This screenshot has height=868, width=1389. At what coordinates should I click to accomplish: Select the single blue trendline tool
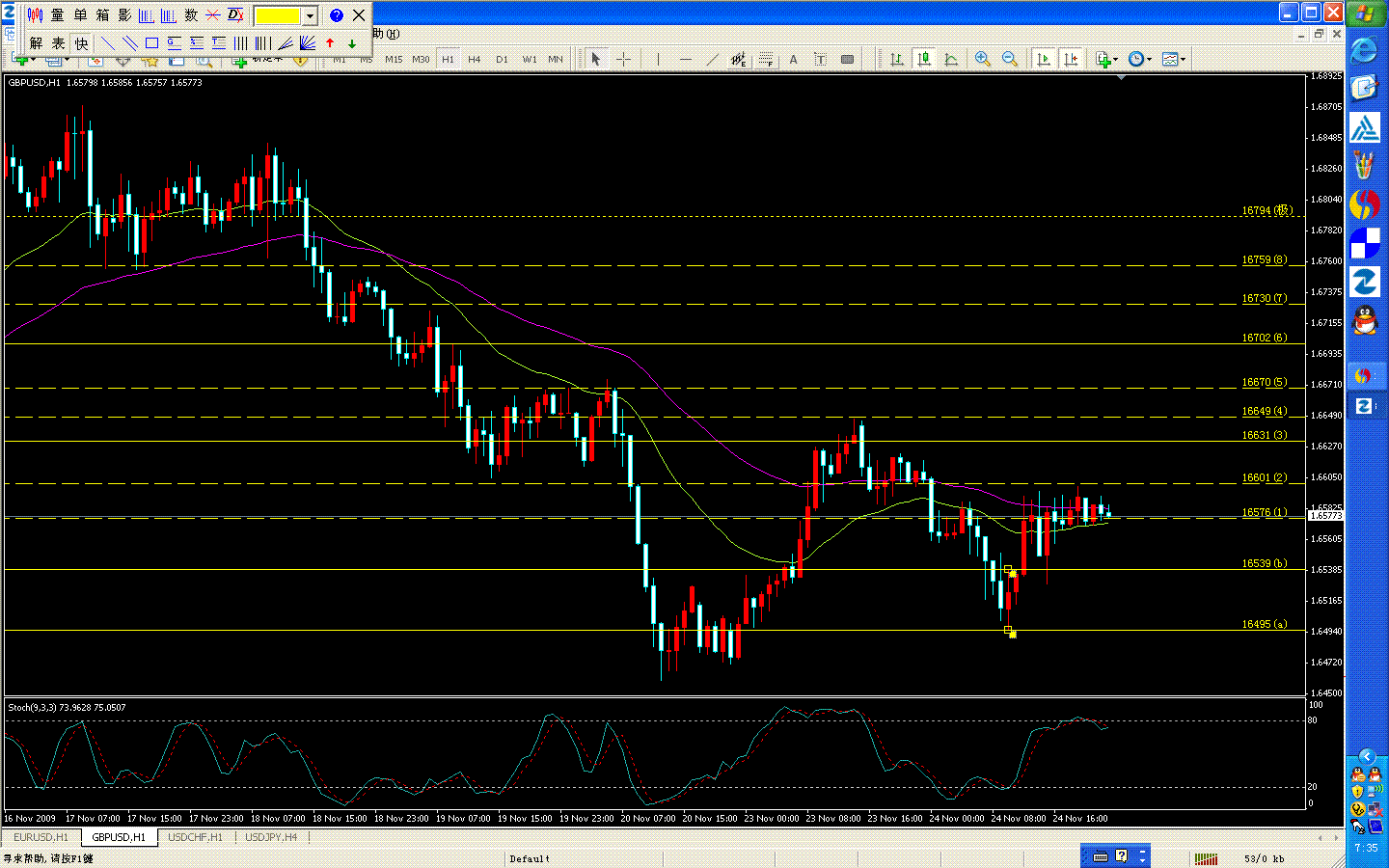[107, 43]
